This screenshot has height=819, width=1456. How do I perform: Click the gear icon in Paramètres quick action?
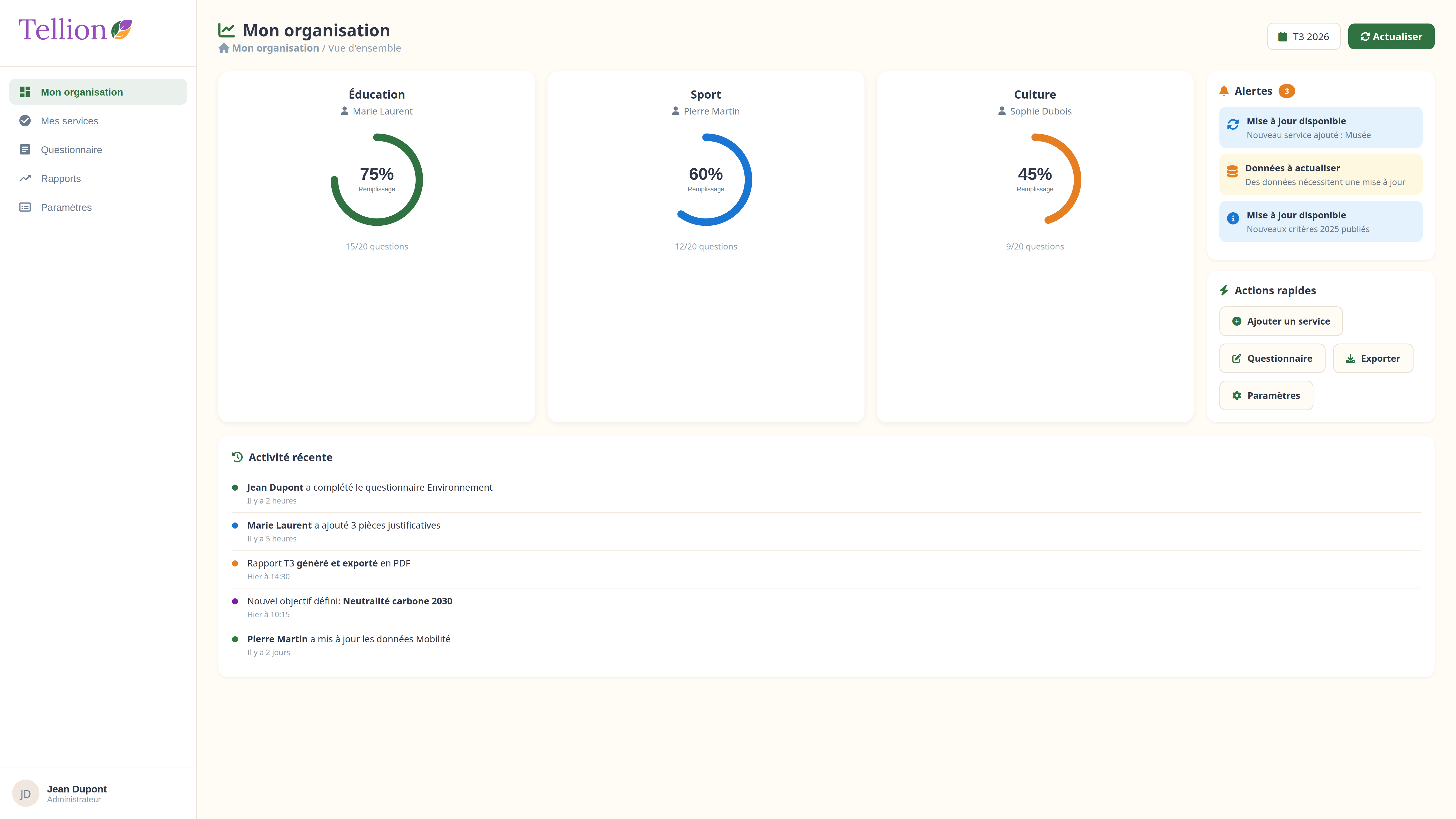(x=1237, y=396)
